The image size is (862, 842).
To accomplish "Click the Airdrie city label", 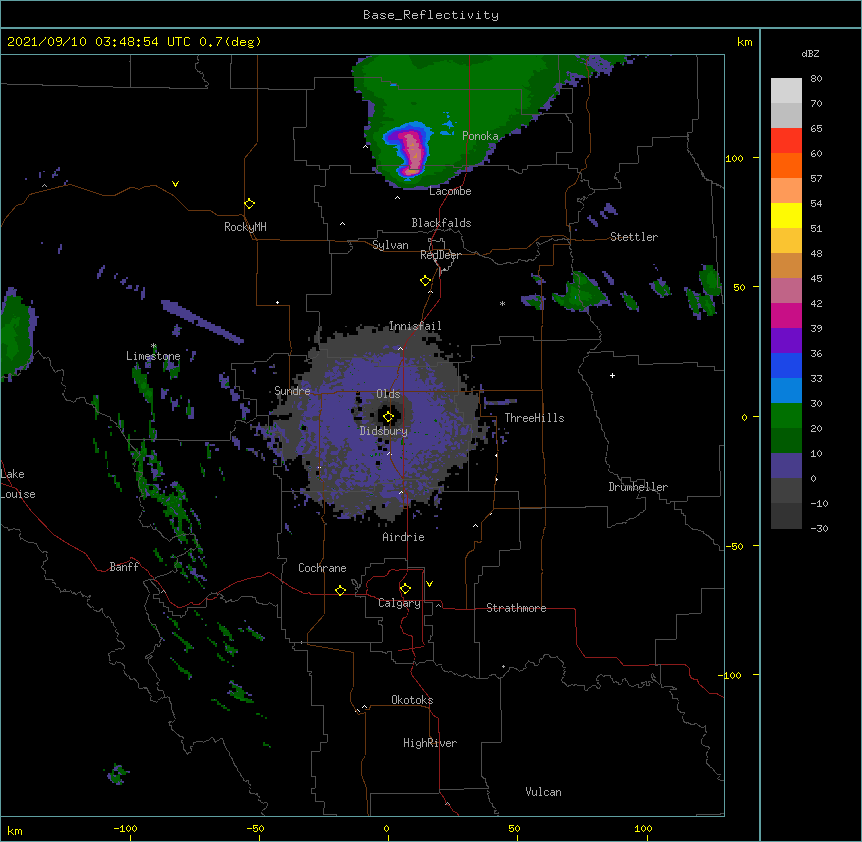I will point(403,537).
